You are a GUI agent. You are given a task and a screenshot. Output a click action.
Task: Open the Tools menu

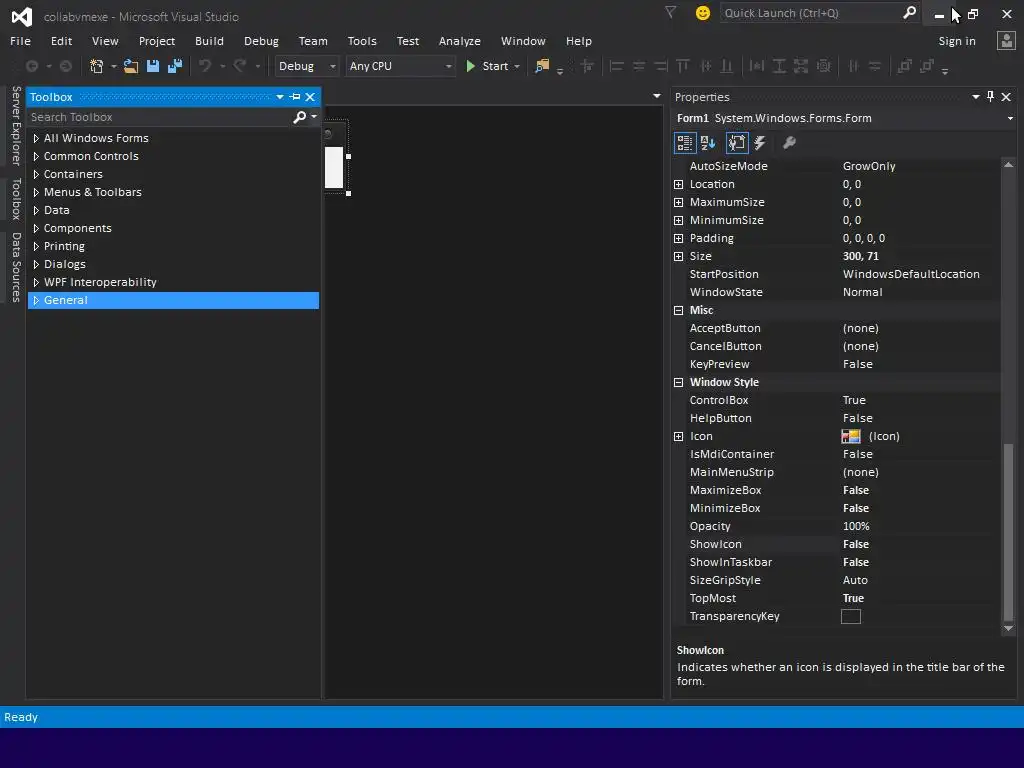click(362, 40)
